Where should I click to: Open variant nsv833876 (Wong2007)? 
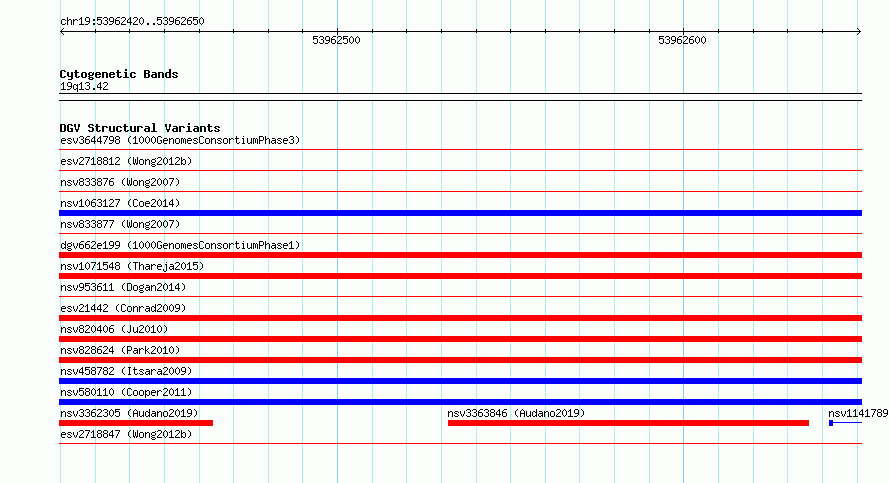click(120, 182)
